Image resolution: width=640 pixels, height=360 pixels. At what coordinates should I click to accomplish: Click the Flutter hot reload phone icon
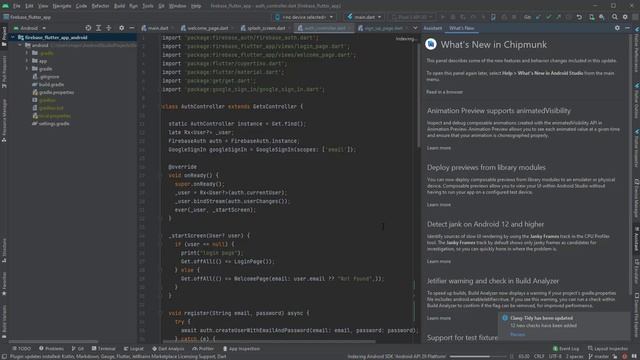point(493,17)
